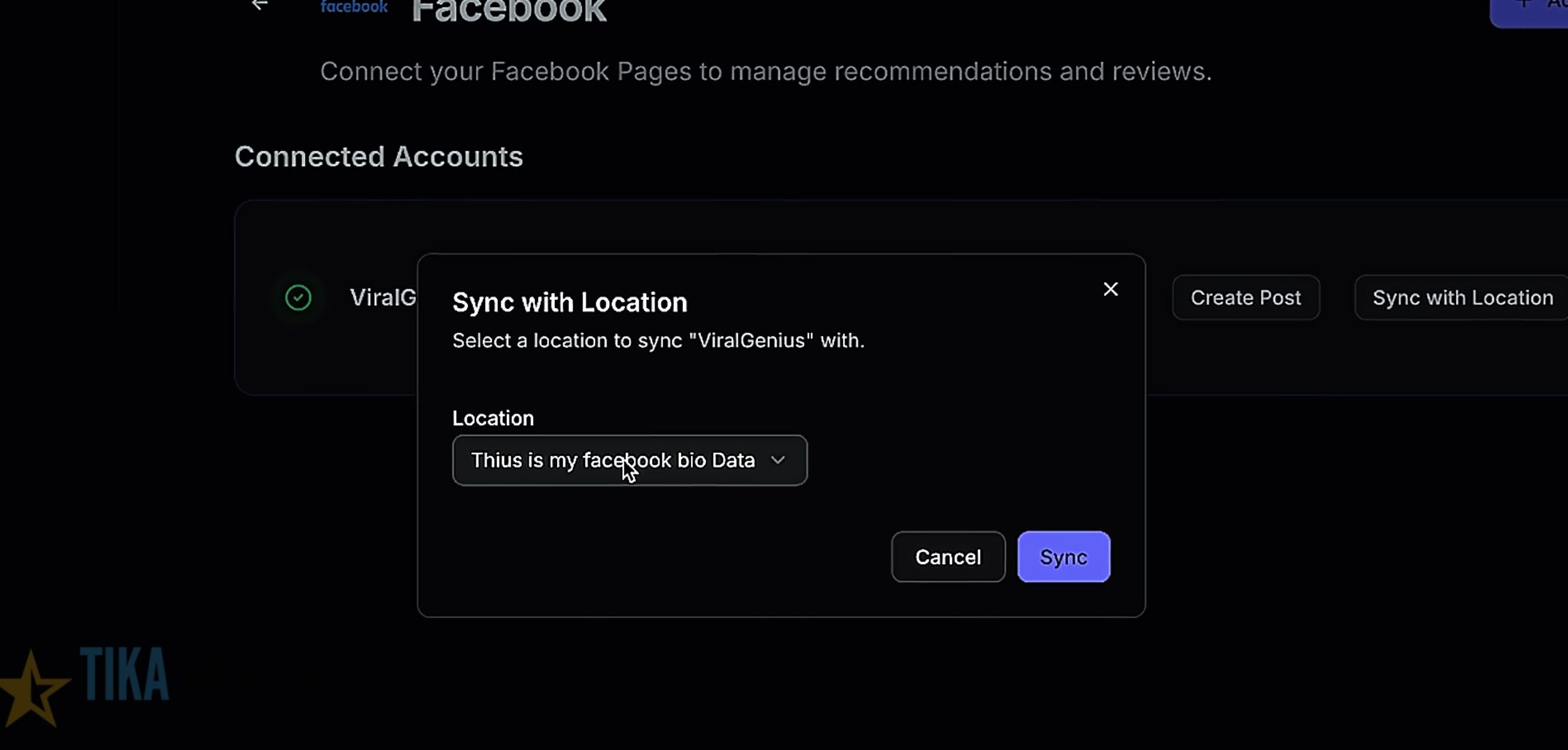The height and width of the screenshot is (750, 1568).
Task: Close the Sync with Location dialog
Action: click(x=1110, y=289)
